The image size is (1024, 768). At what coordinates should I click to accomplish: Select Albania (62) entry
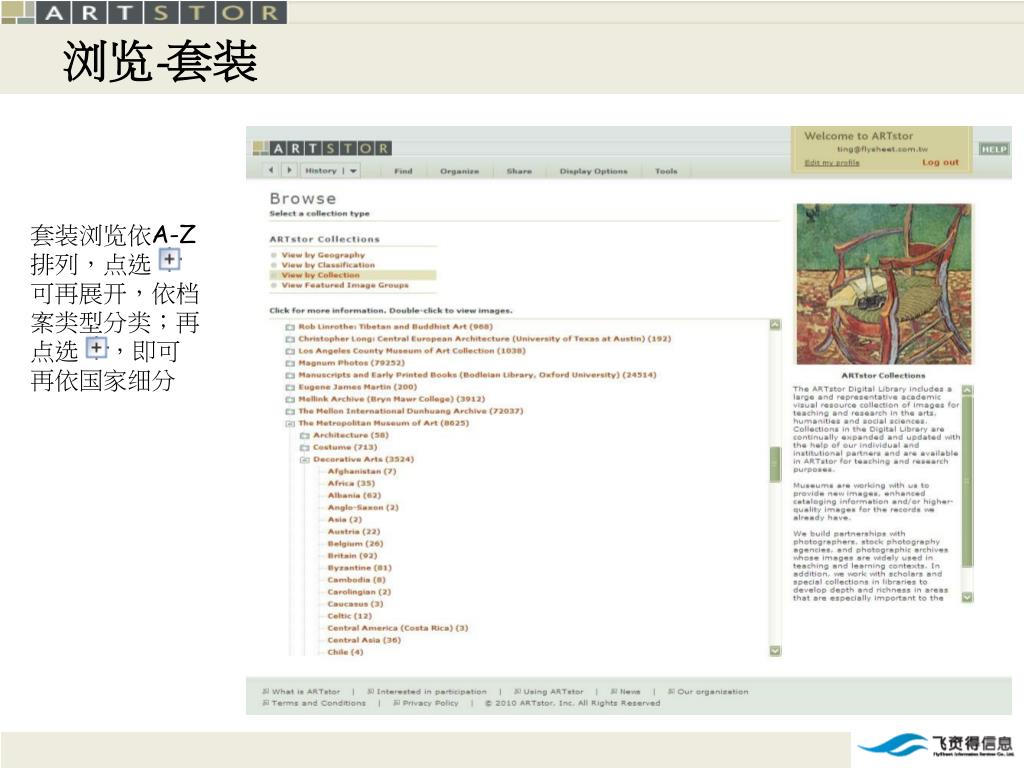click(x=354, y=496)
